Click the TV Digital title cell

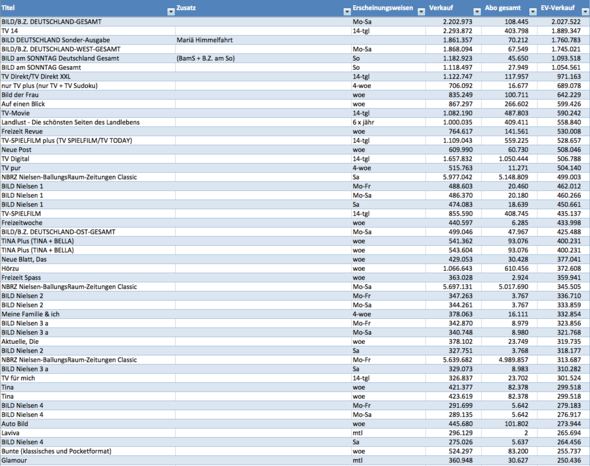tap(88, 159)
